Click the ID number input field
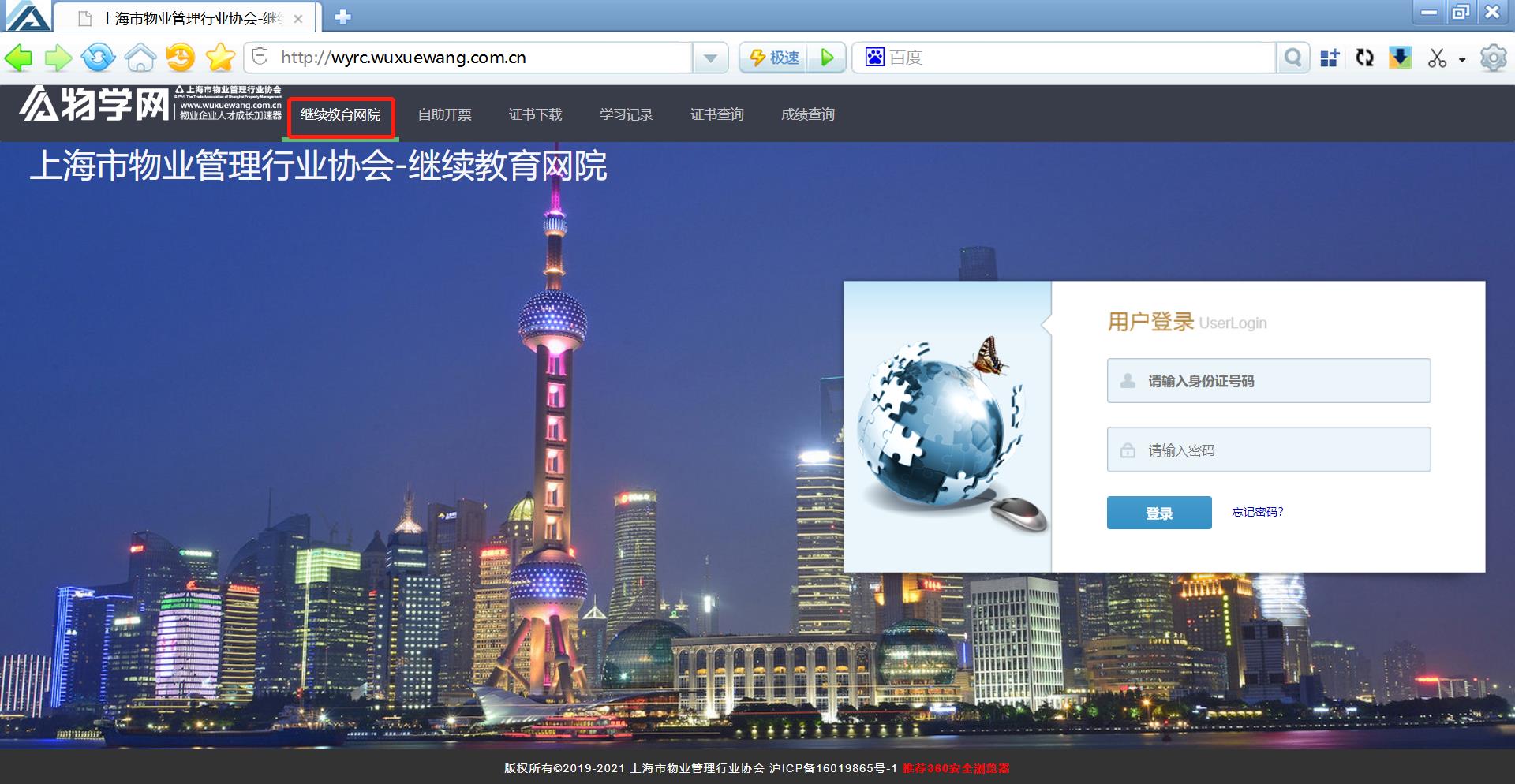This screenshot has width=1515, height=784. (x=1268, y=381)
